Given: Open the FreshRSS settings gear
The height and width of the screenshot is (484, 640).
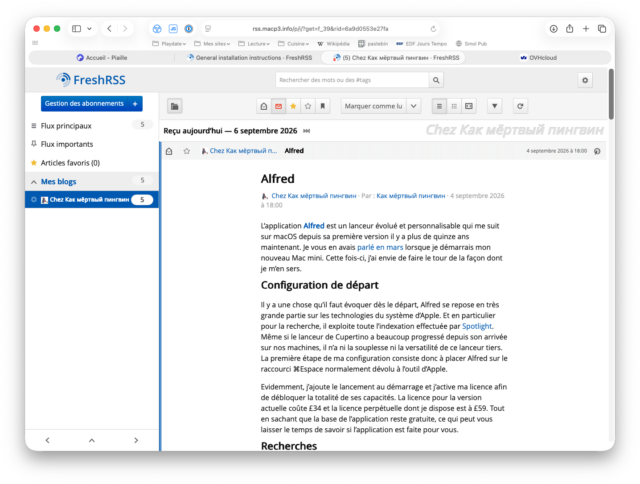Looking at the screenshot, I should 585,80.
